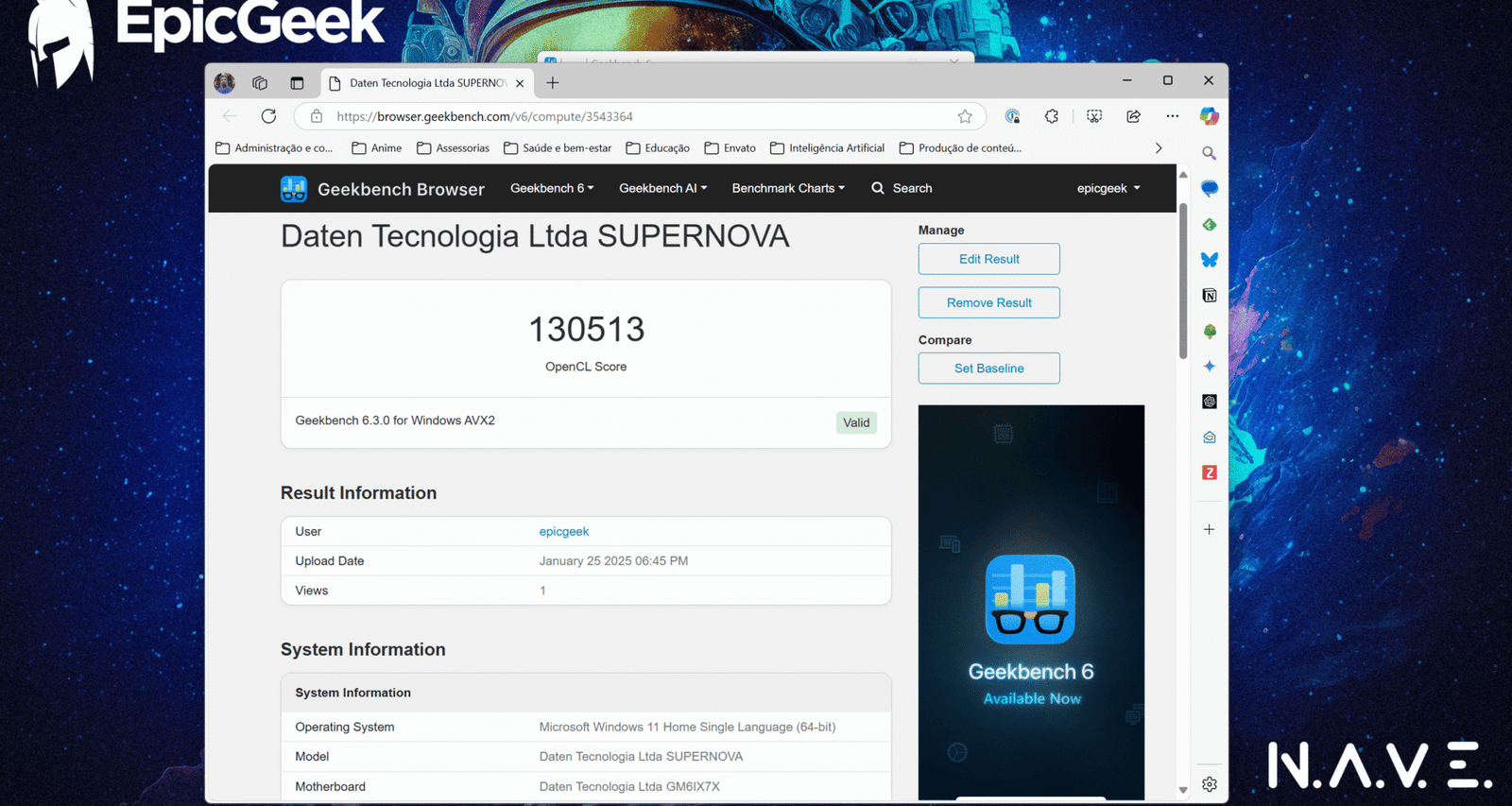Click the Edit Result button

(x=988, y=259)
